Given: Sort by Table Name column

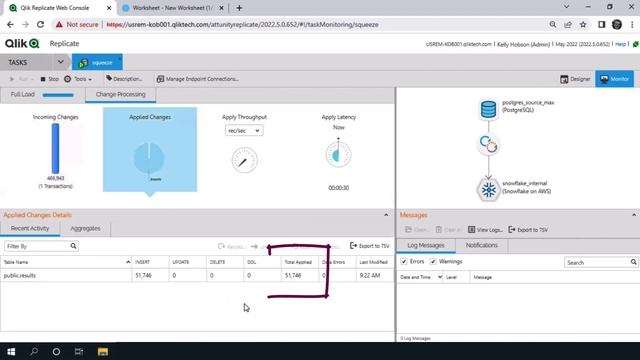Looking at the screenshot, I should coord(65,262).
